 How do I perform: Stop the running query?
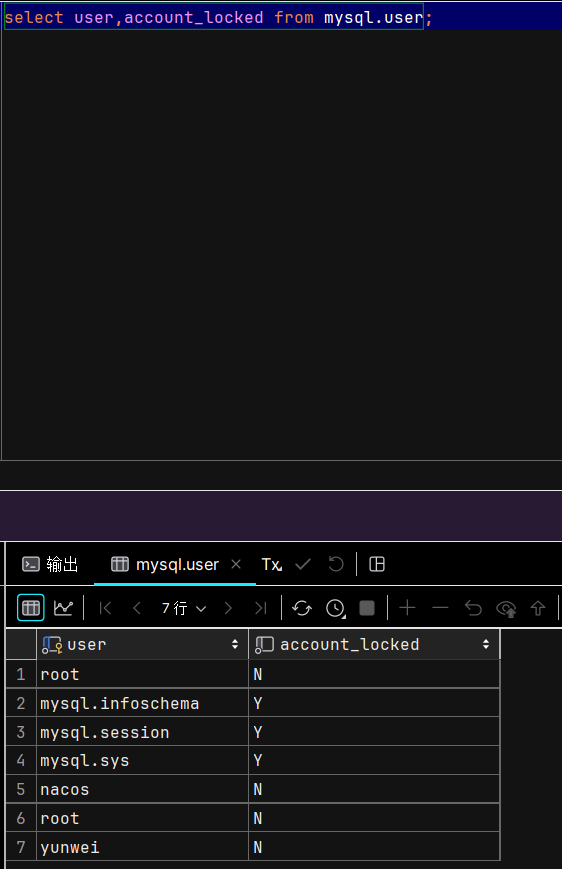367,608
